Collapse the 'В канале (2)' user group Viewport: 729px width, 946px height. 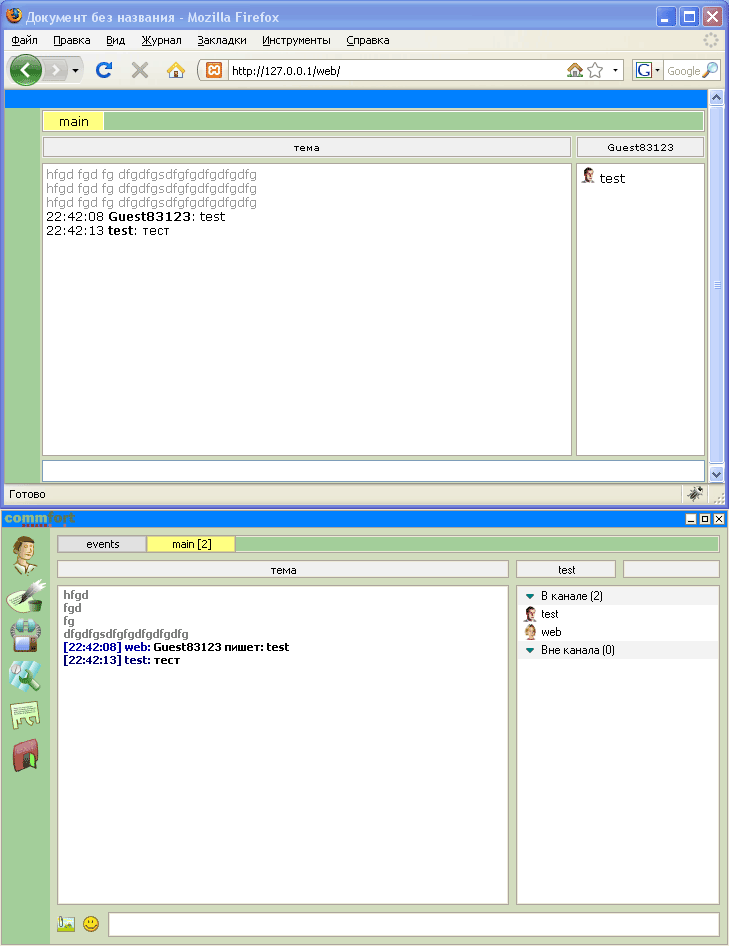tap(530, 596)
